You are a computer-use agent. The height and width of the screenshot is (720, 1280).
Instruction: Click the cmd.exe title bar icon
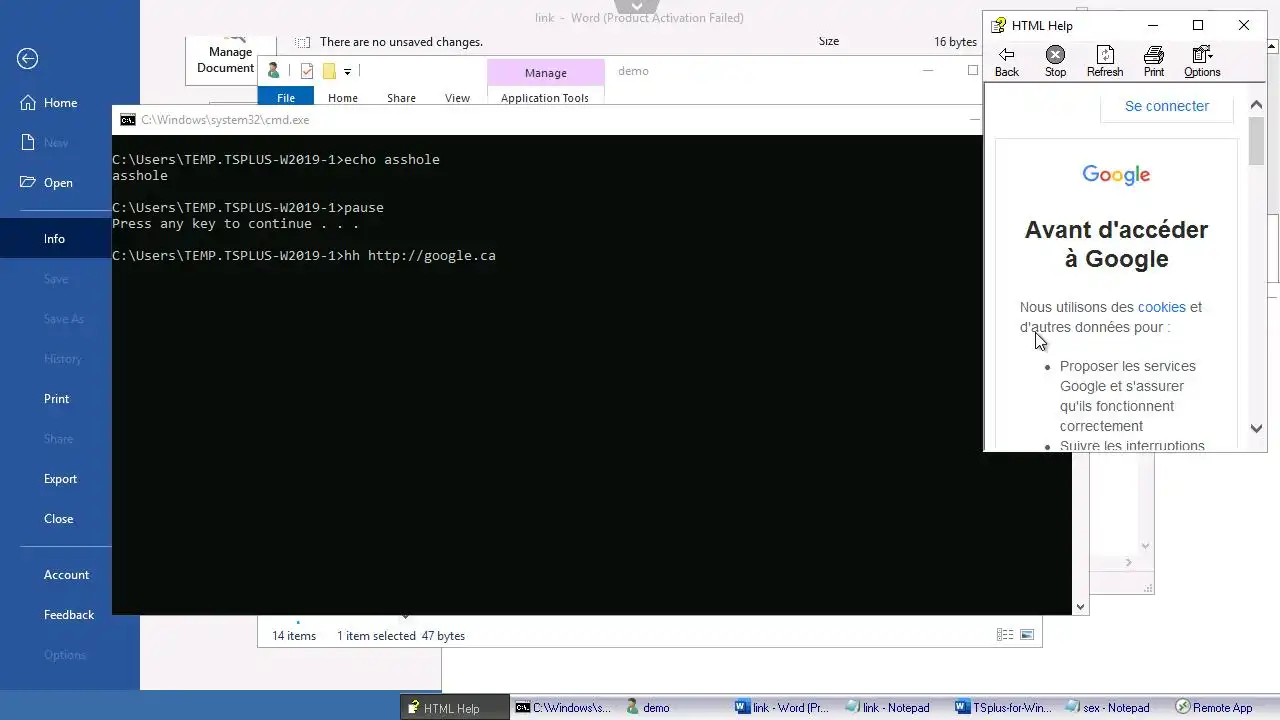(x=128, y=120)
